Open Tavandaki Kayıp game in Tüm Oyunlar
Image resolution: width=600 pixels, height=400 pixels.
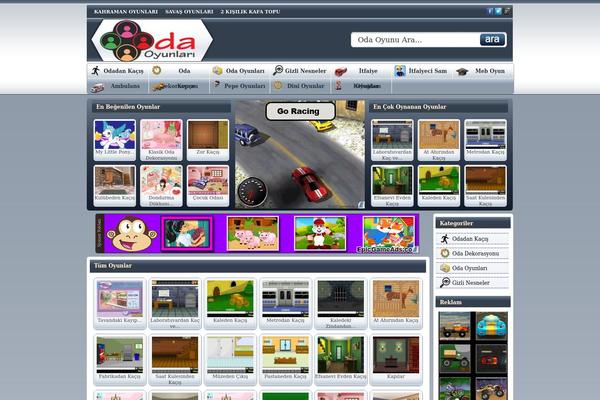pos(120,299)
